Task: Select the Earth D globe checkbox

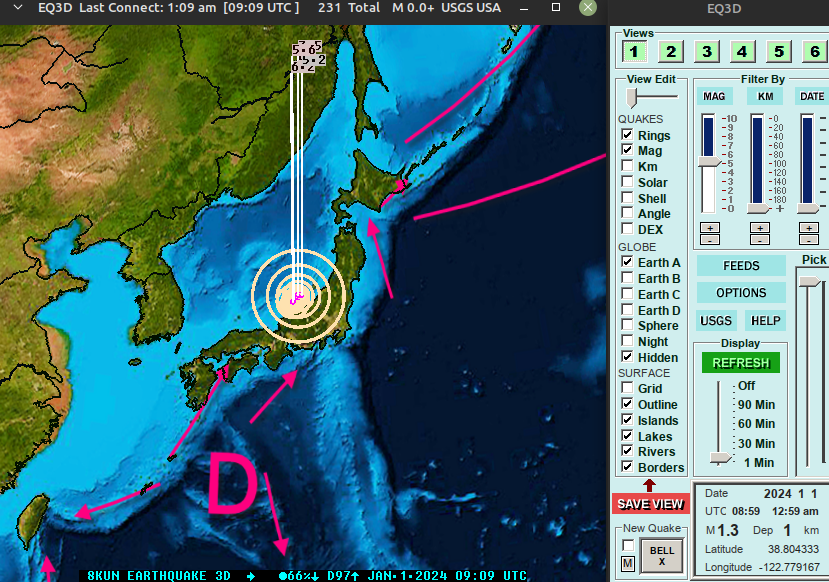Action: tap(627, 309)
